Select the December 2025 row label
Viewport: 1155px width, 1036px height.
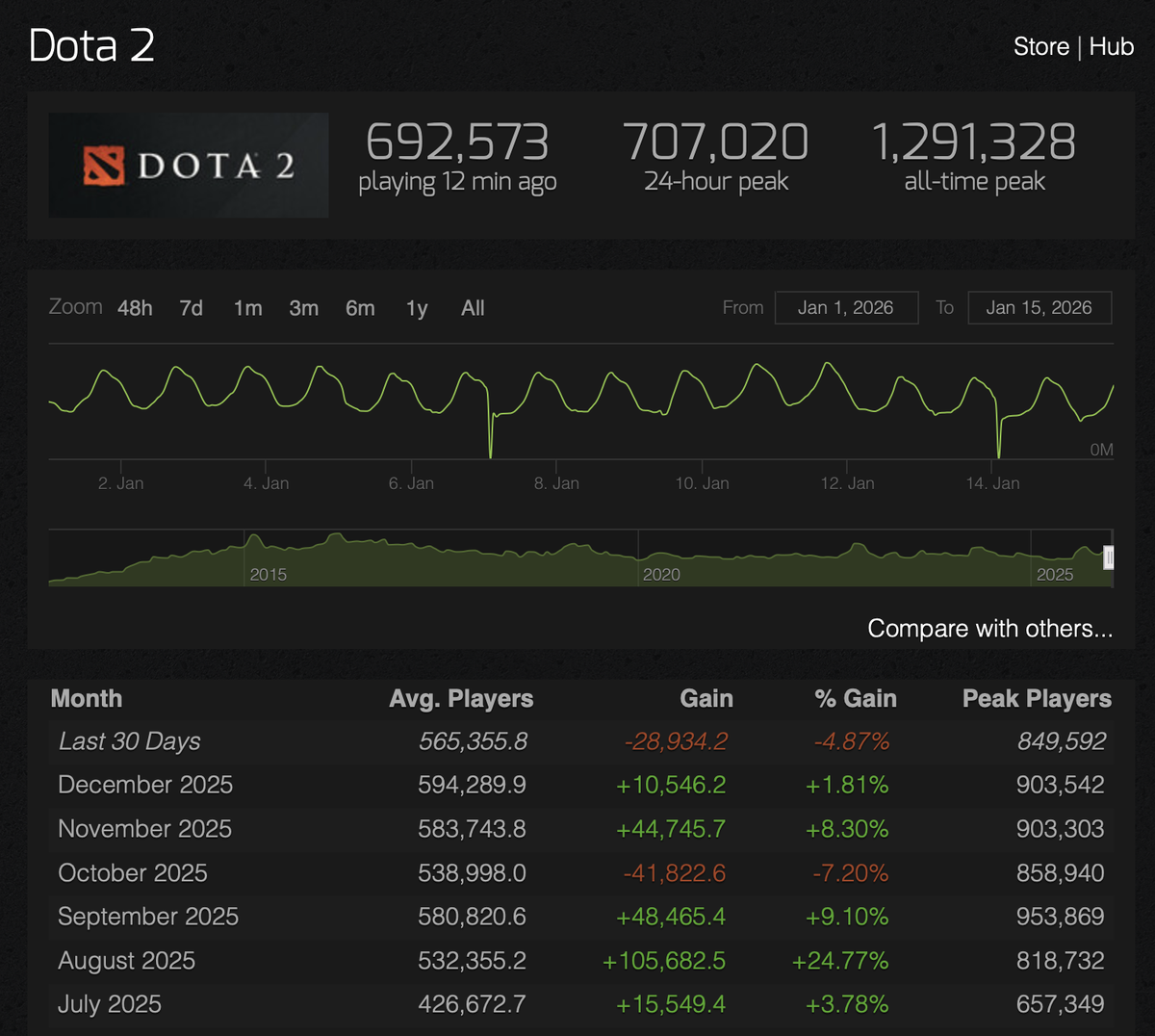coord(145,785)
